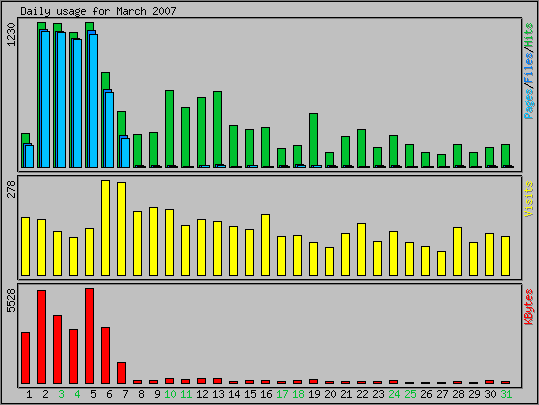539x405 pixels.
Task: Select the blue files bar for day 6
Action: [109, 130]
